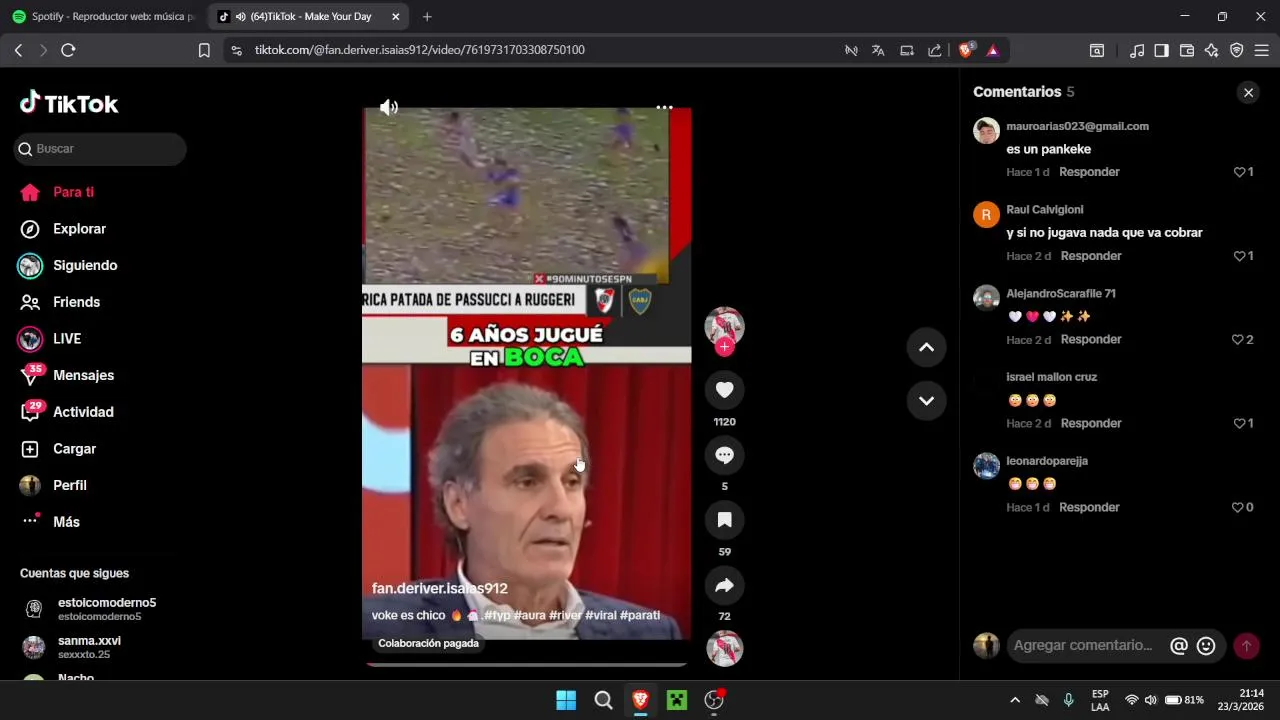The image size is (1280, 720).
Task: Open the Windows Start menu
Action: pyautogui.click(x=566, y=700)
